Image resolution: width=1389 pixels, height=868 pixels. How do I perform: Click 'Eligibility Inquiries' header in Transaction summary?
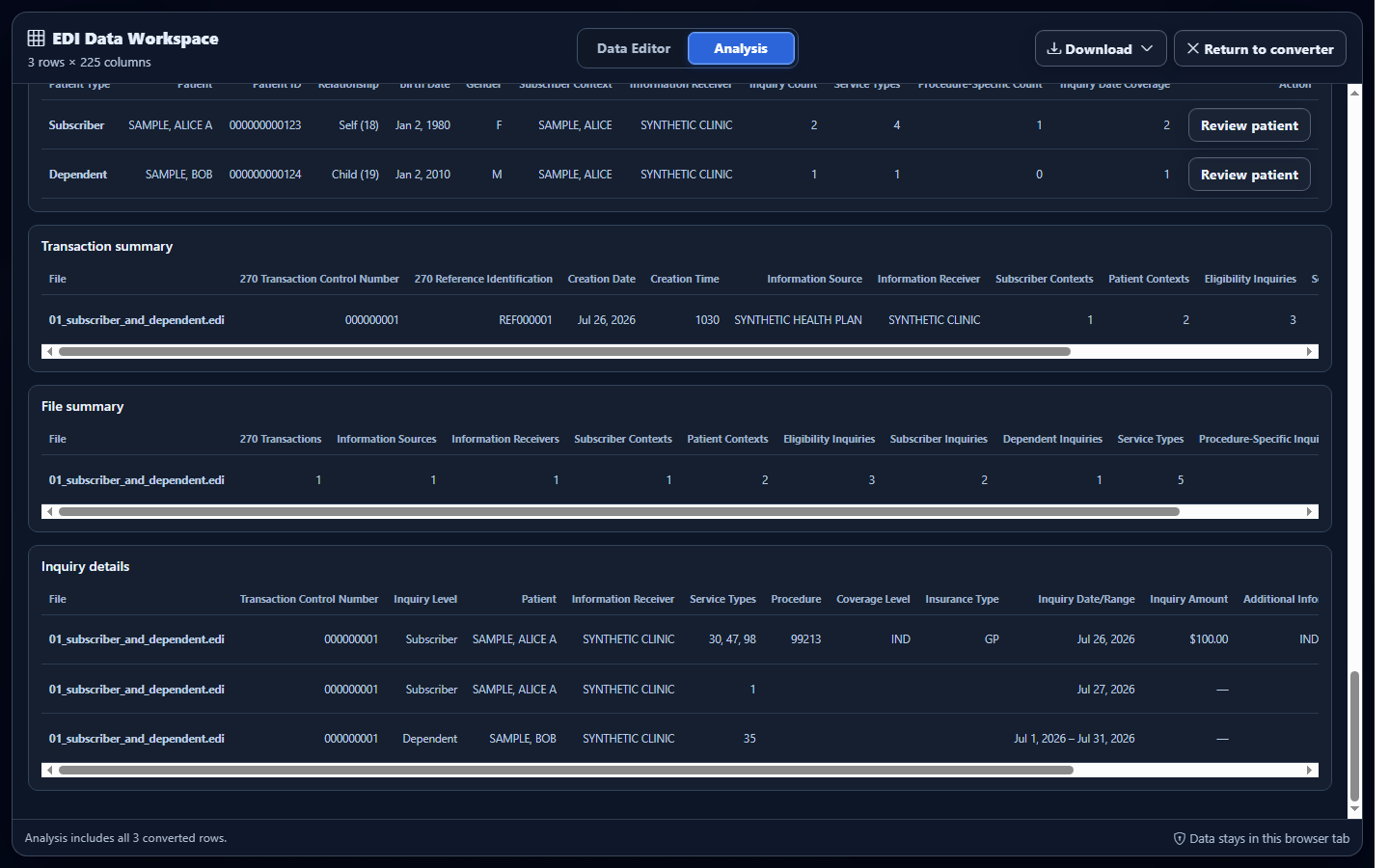point(1250,279)
